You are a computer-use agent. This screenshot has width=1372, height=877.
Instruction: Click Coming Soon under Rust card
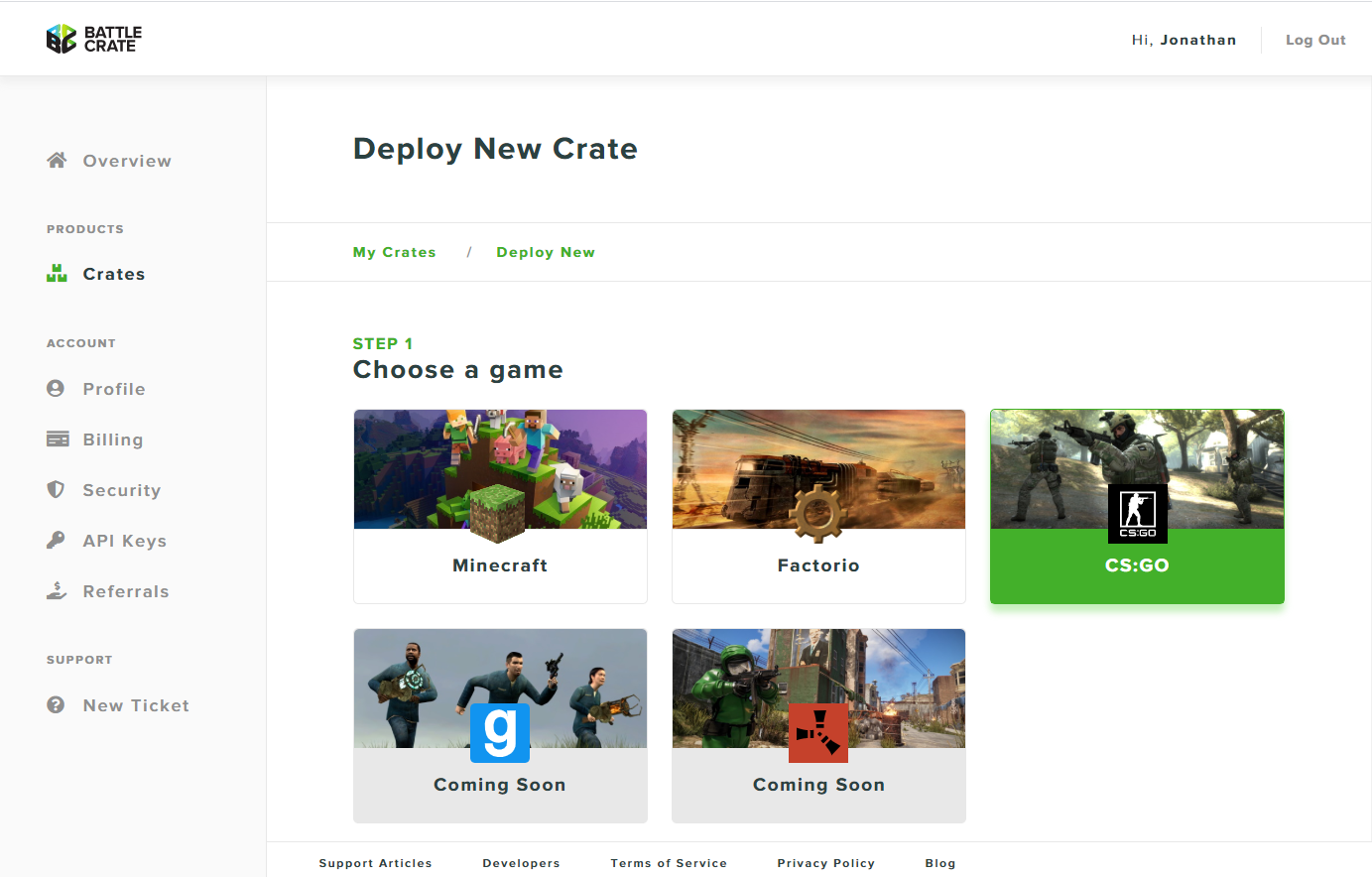pos(818,785)
